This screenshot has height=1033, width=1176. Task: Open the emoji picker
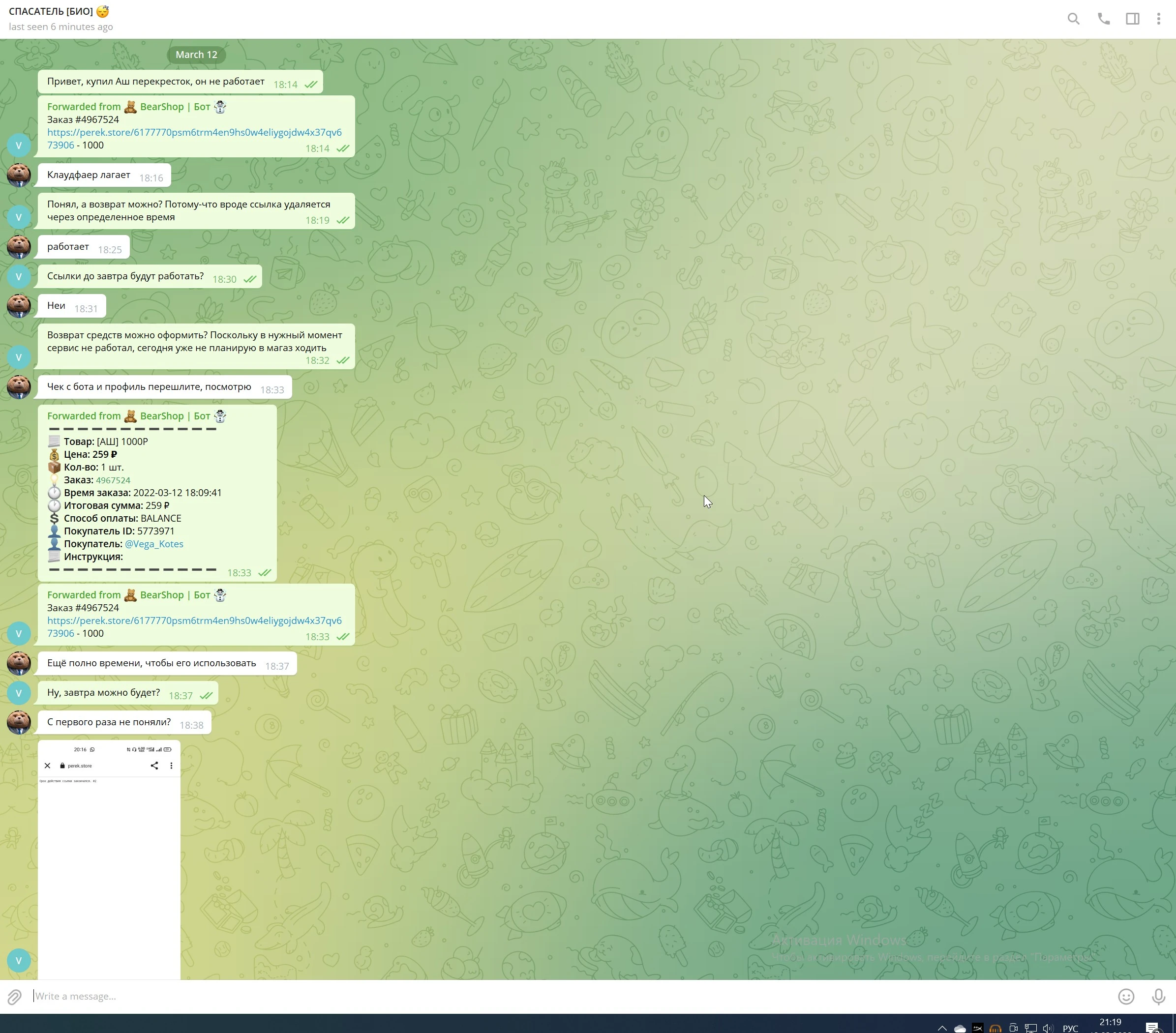[1126, 996]
